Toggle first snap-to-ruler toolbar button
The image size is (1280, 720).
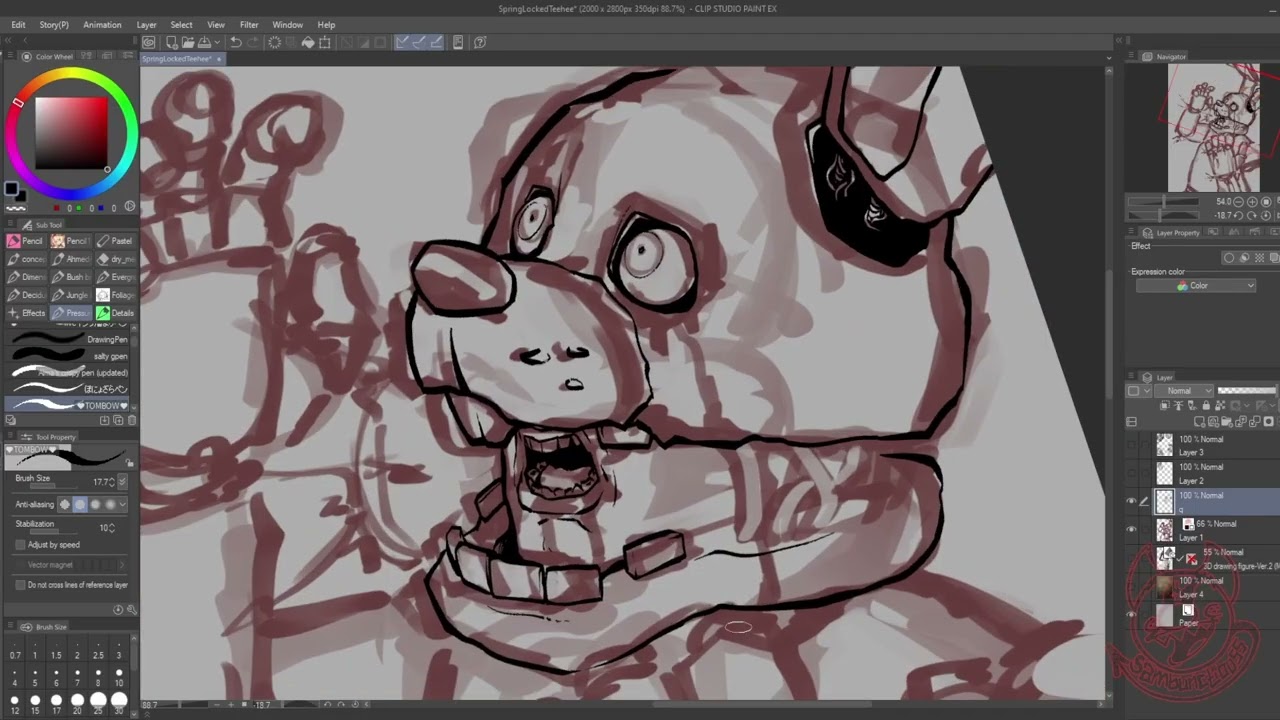pyautogui.click(x=402, y=42)
